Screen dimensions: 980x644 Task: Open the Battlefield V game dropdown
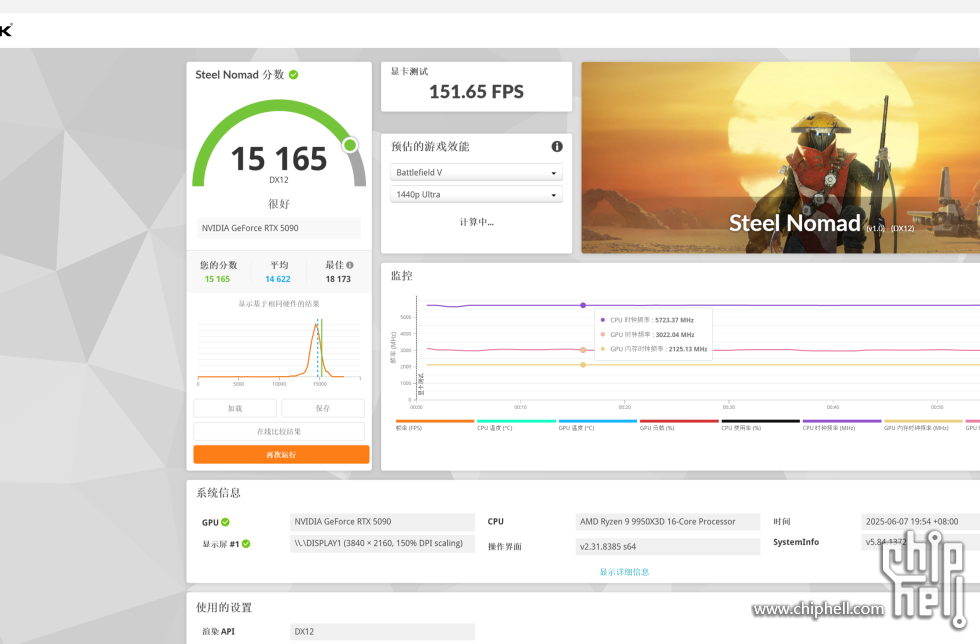(476, 173)
